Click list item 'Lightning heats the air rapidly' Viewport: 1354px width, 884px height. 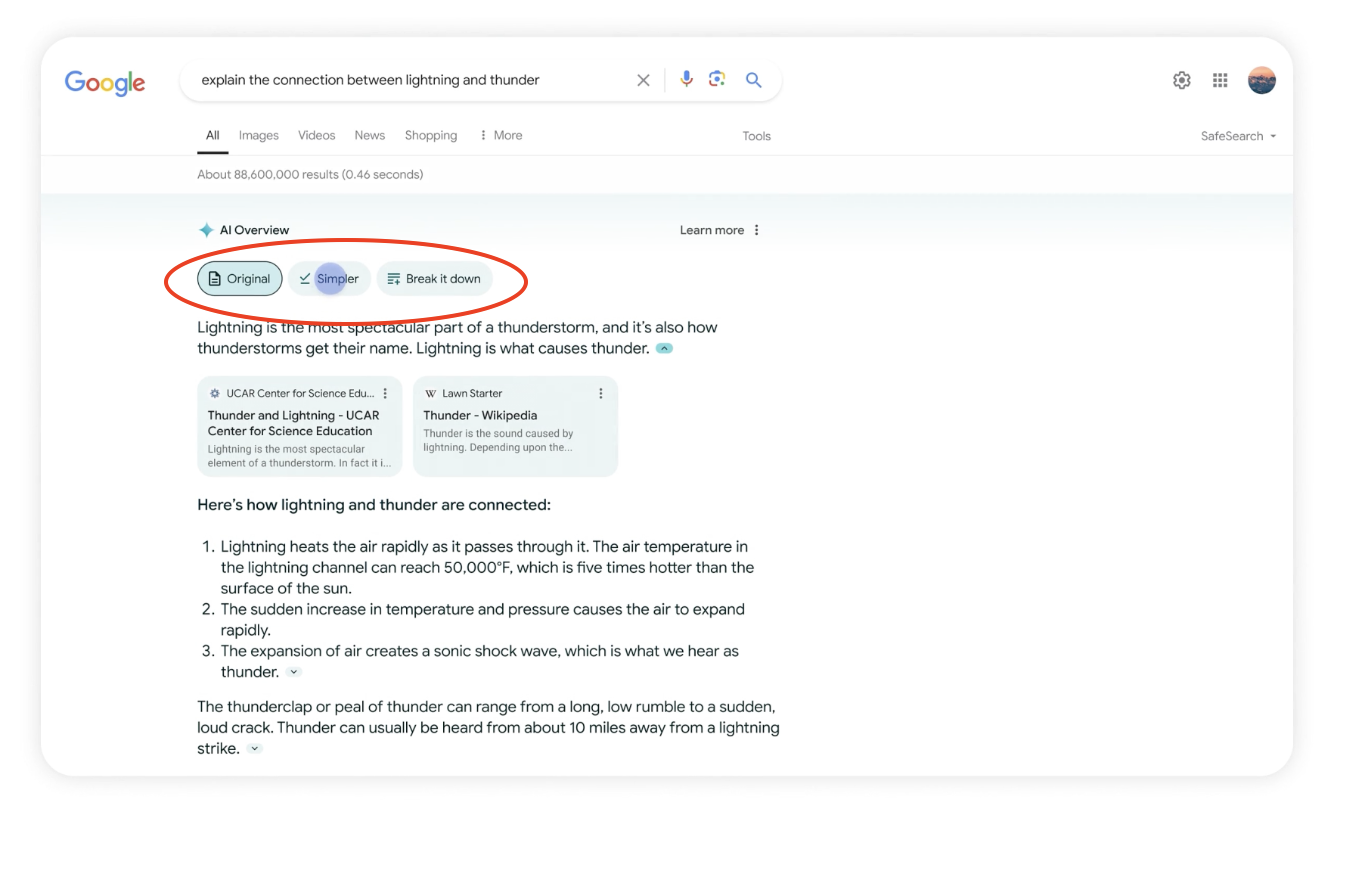(486, 567)
